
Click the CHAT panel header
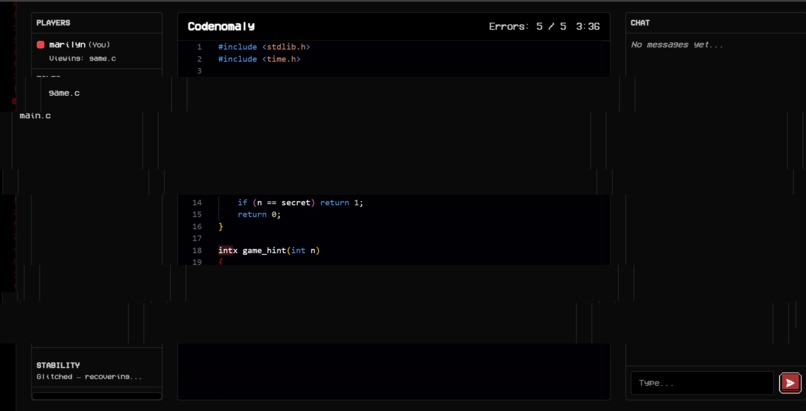640,23
